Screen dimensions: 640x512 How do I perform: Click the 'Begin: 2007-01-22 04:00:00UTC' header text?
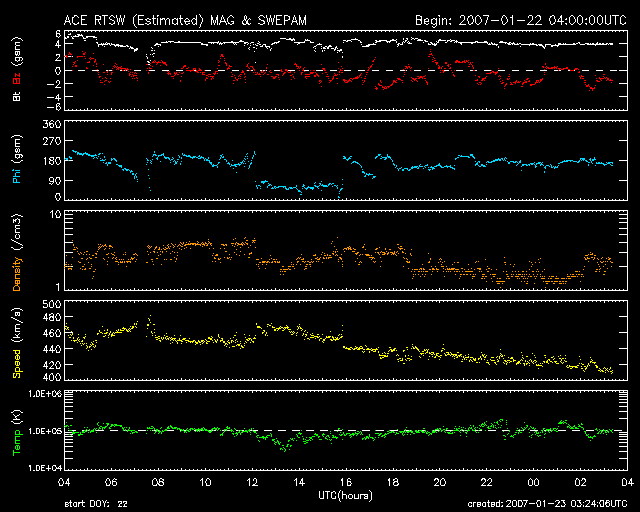pyautogui.click(x=521, y=20)
